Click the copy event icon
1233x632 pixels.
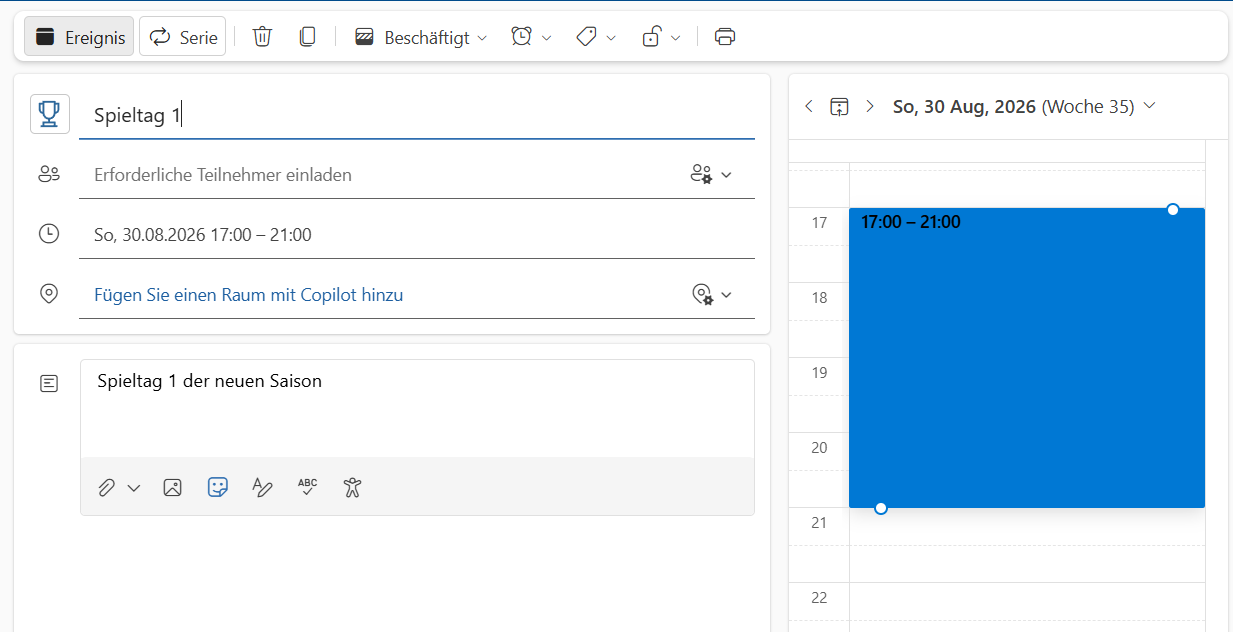[x=308, y=37]
